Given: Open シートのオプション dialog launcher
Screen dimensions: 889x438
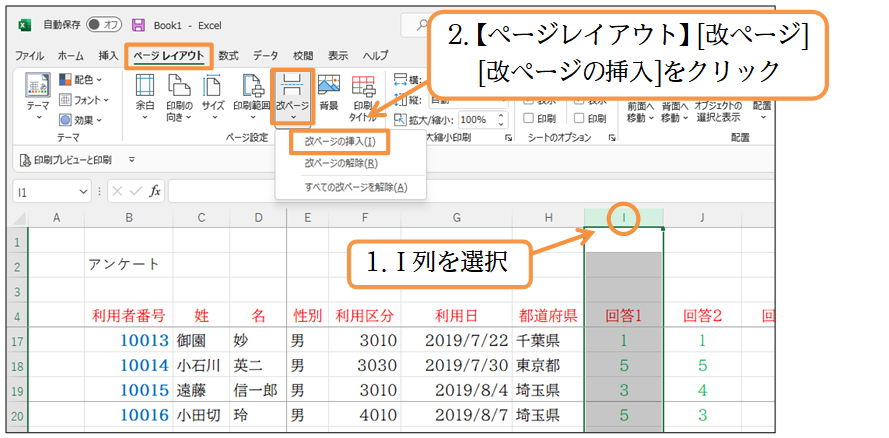Looking at the screenshot, I should [x=612, y=138].
